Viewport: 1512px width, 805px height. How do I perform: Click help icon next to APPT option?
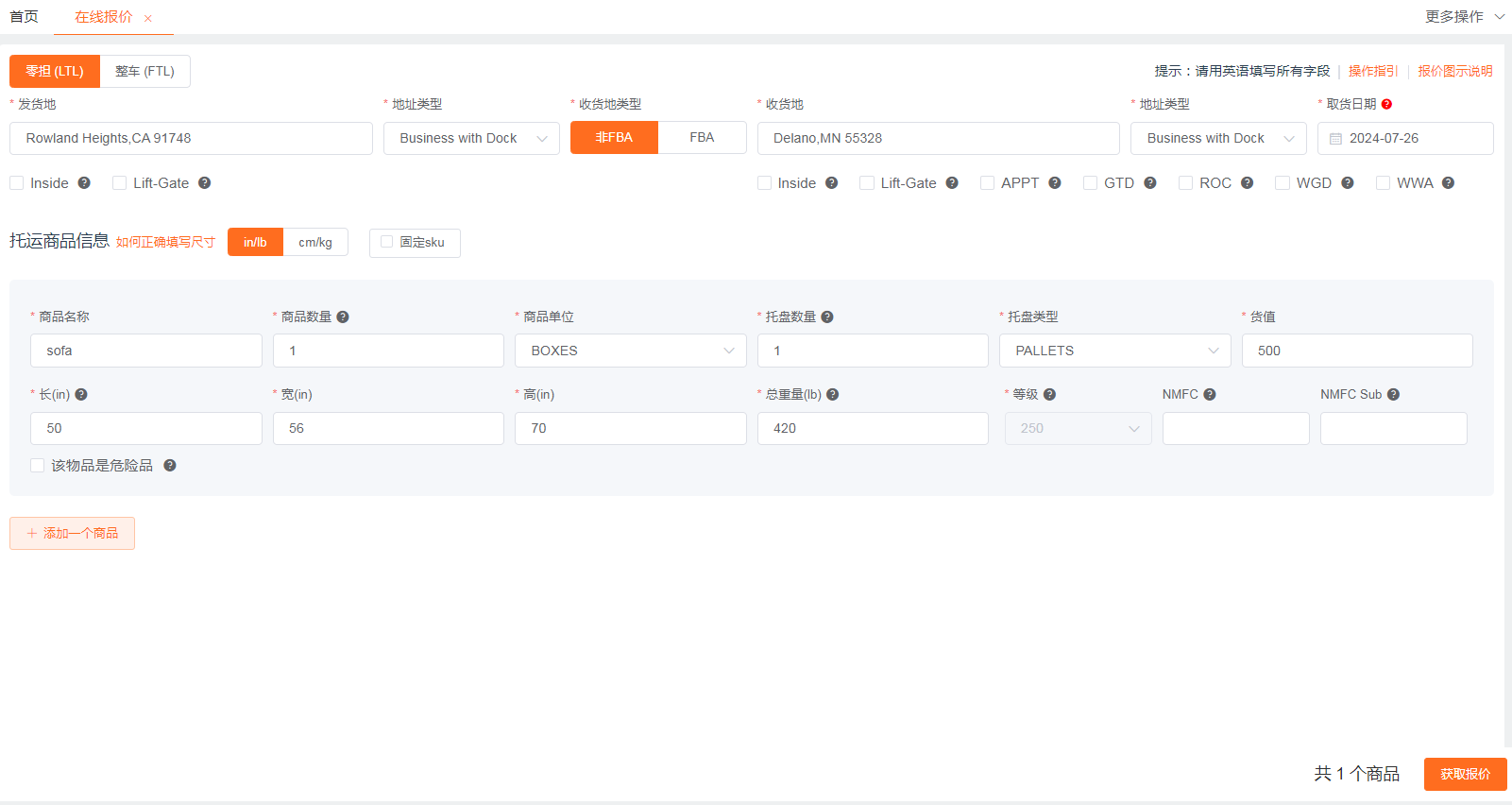(x=1055, y=183)
